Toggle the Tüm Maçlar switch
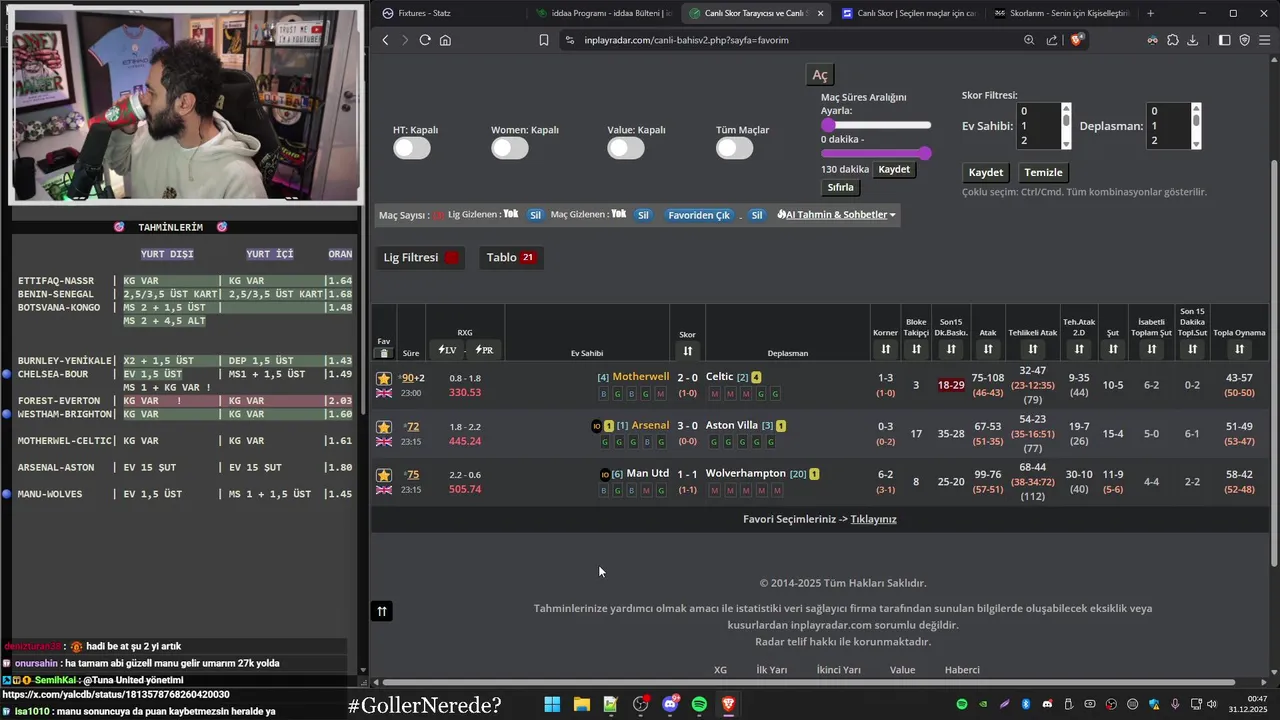1280x720 pixels. coord(734,148)
